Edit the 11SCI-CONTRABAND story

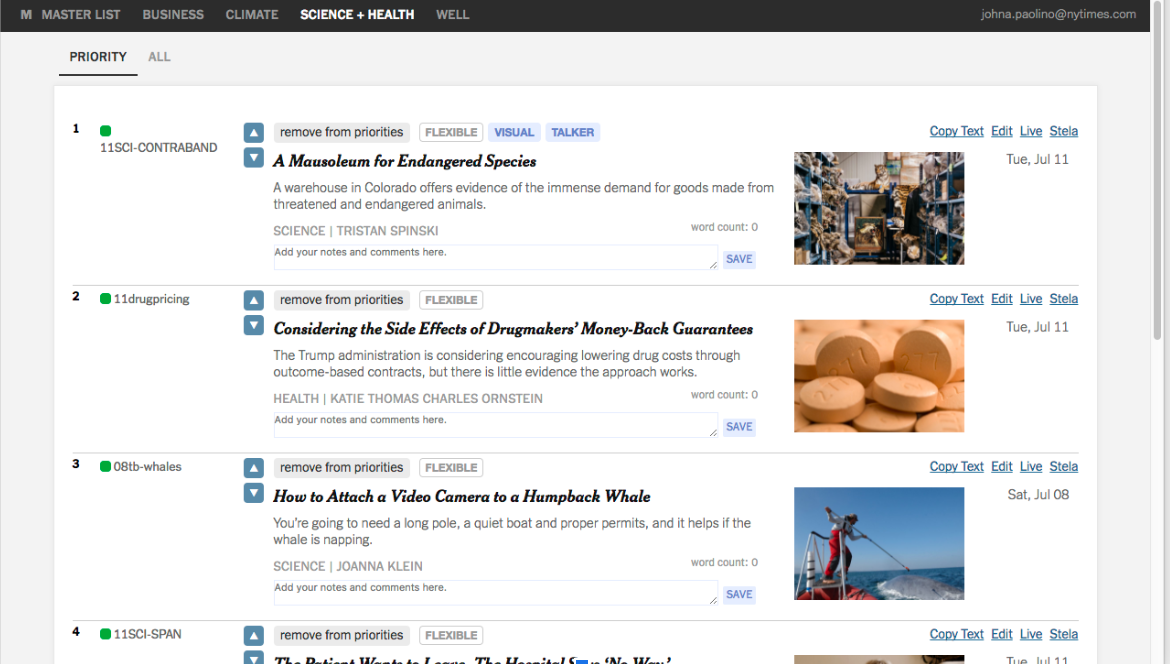click(x=1001, y=131)
